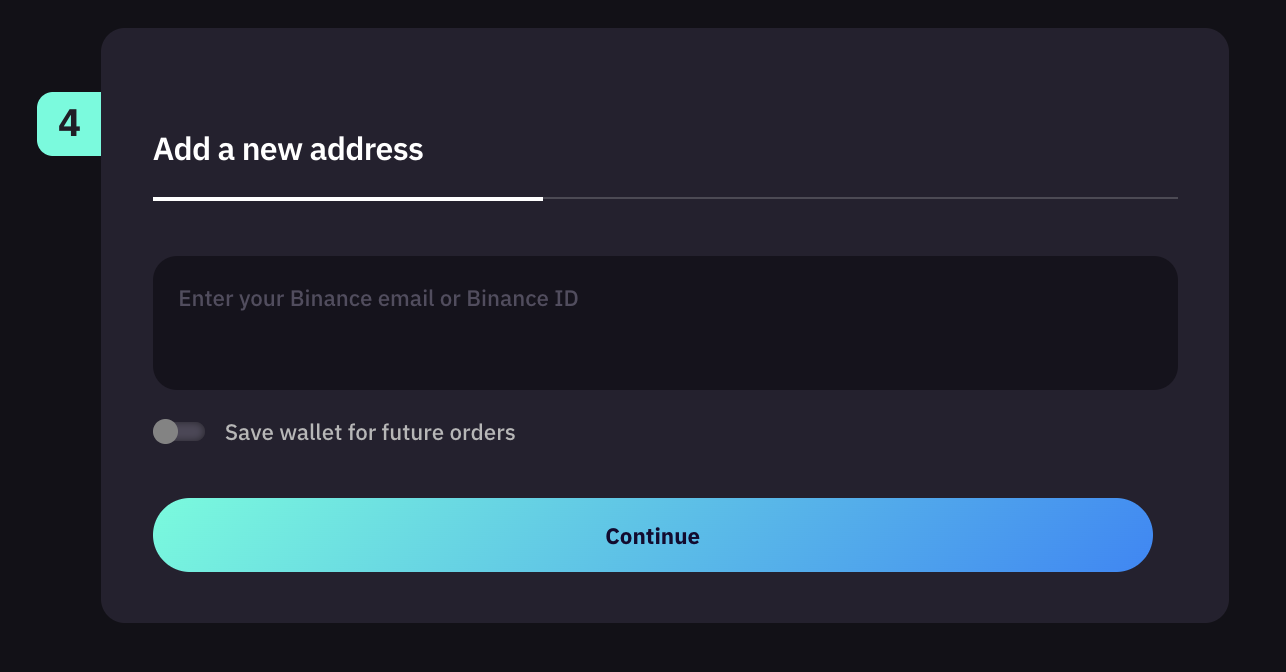Submit the new address with the gradient button

click(652, 535)
